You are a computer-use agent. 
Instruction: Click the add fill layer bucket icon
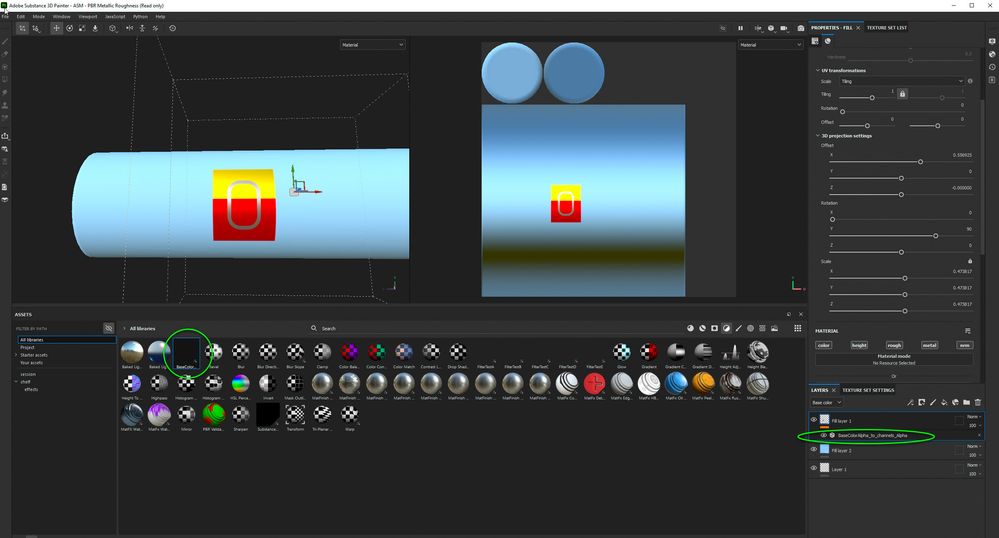pos(944,402)
